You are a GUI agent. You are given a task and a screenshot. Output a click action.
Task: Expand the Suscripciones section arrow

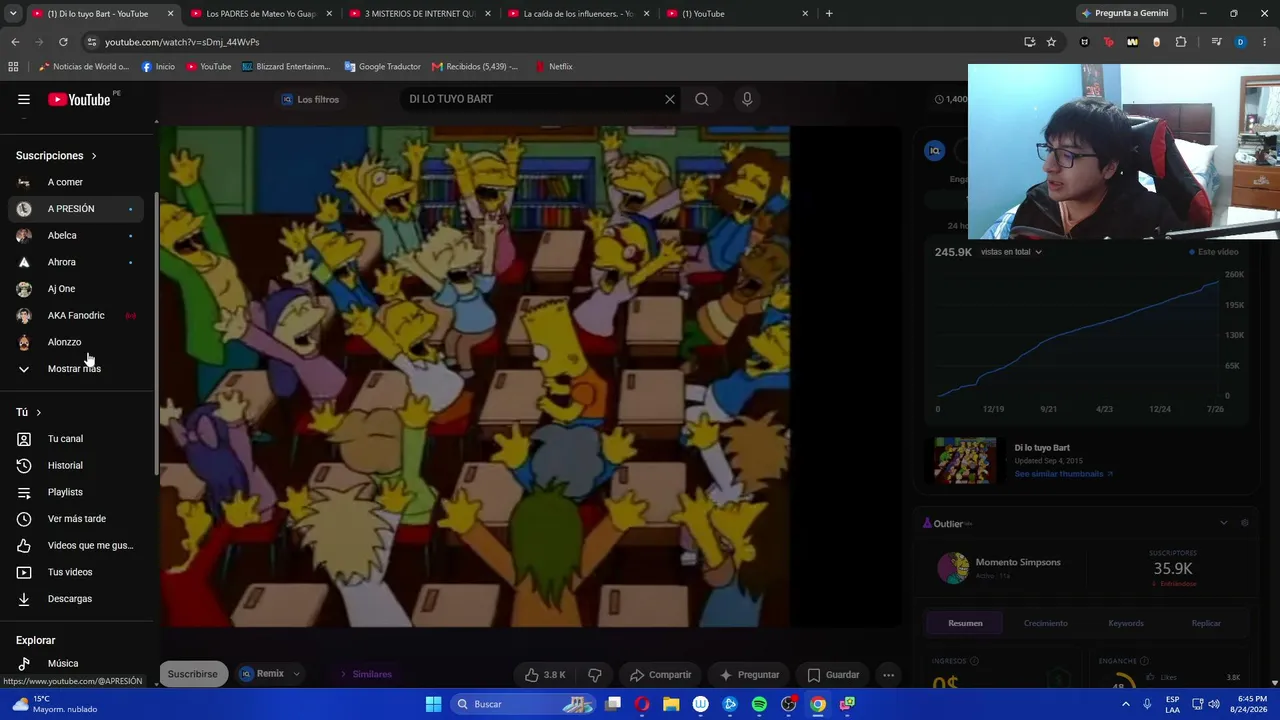94,156
